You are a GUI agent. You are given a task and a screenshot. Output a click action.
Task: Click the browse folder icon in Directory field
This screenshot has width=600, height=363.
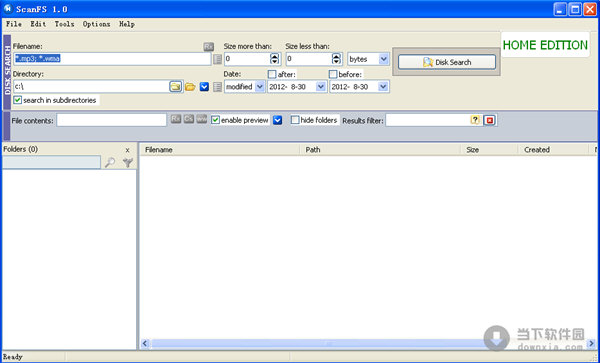(x=175, y=87)
